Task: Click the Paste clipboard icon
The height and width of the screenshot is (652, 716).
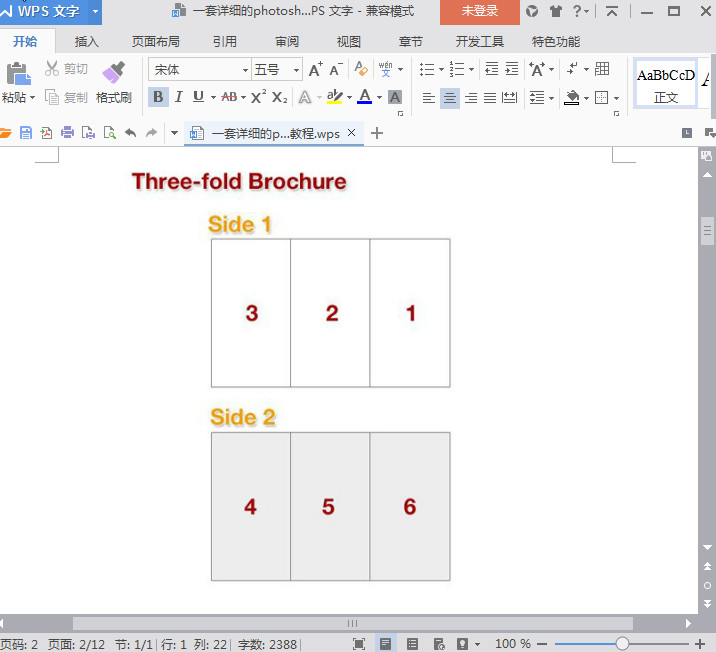Action: click(18, 74)
